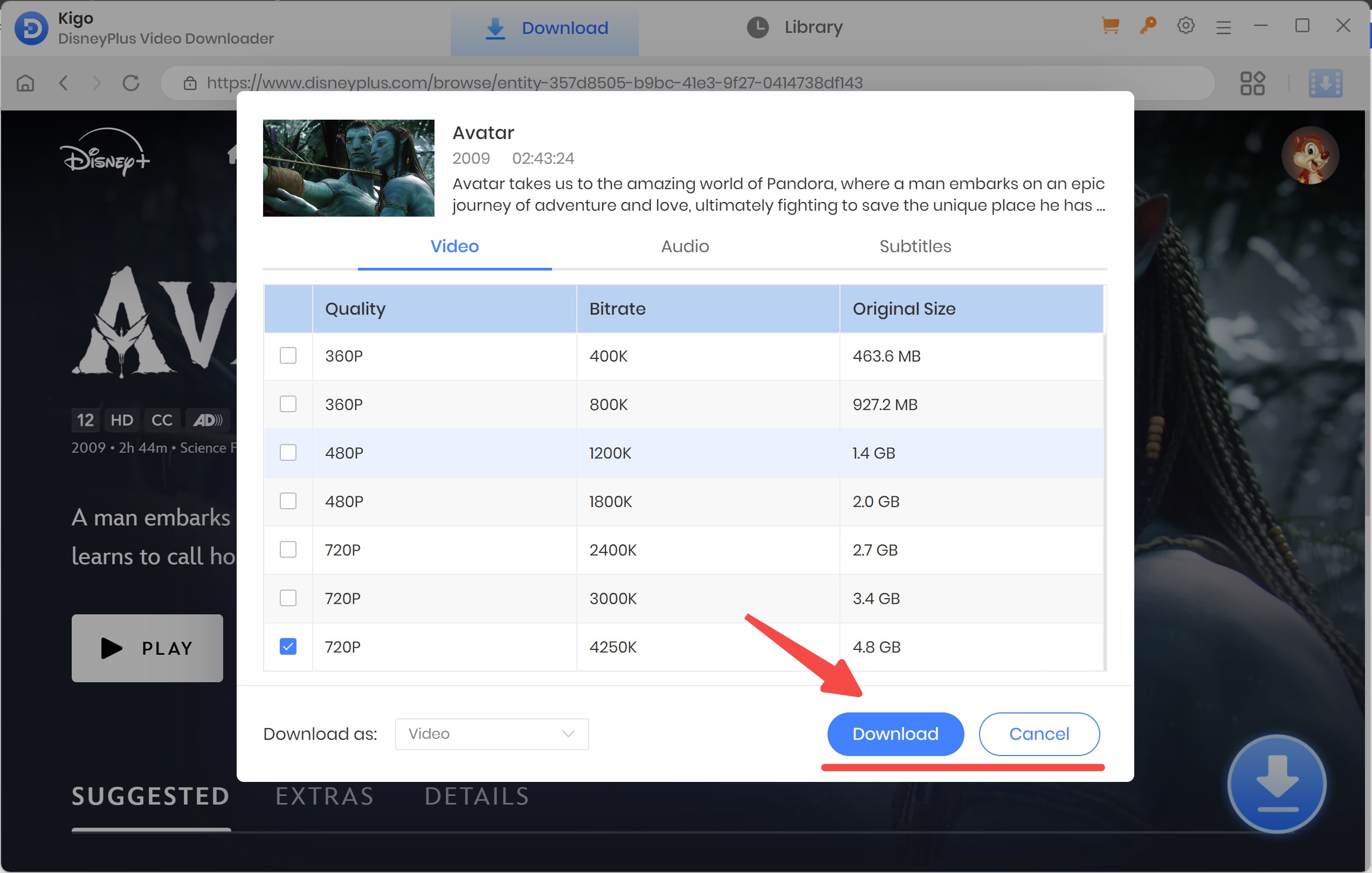Check the 720P 3000K quality option
The image size is (1372, 873).
(x=288, y=598)
